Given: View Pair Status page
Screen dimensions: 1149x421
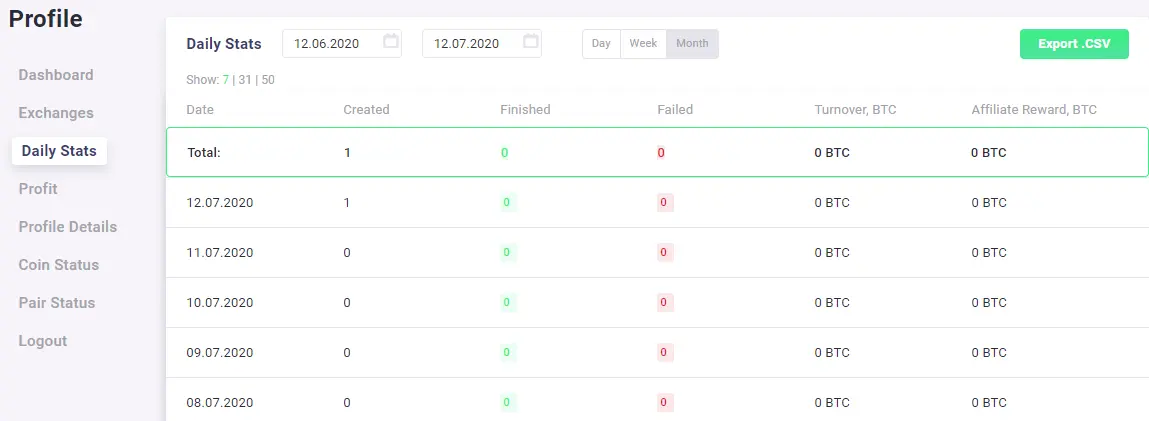Looking at the screenshot, I should [x=56, y=303].
